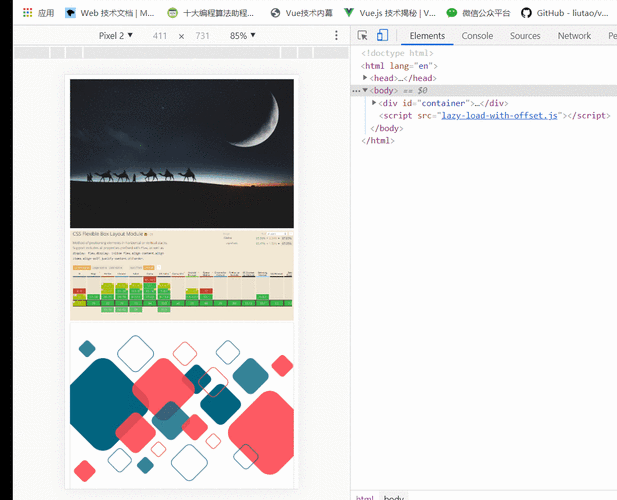Open the 85% zoom dropdown
Screen dimensions: 617x500
coord(242,36)
